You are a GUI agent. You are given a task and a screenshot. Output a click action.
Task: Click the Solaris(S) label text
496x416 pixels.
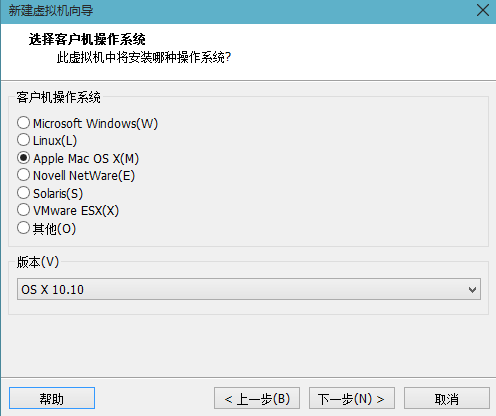58,193
